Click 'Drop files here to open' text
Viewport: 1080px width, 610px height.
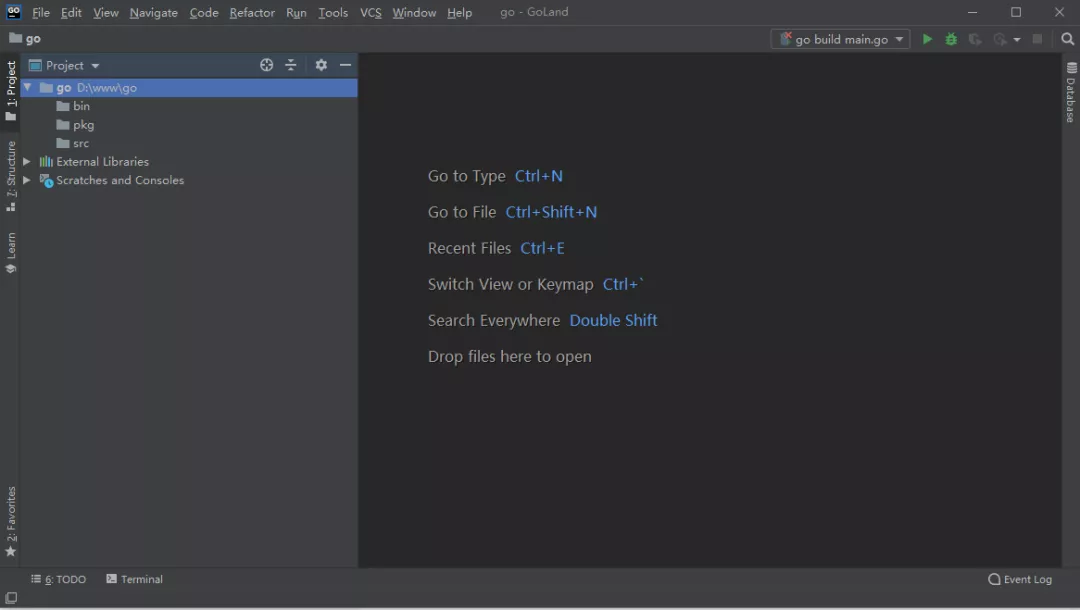(x=510, y=357)
